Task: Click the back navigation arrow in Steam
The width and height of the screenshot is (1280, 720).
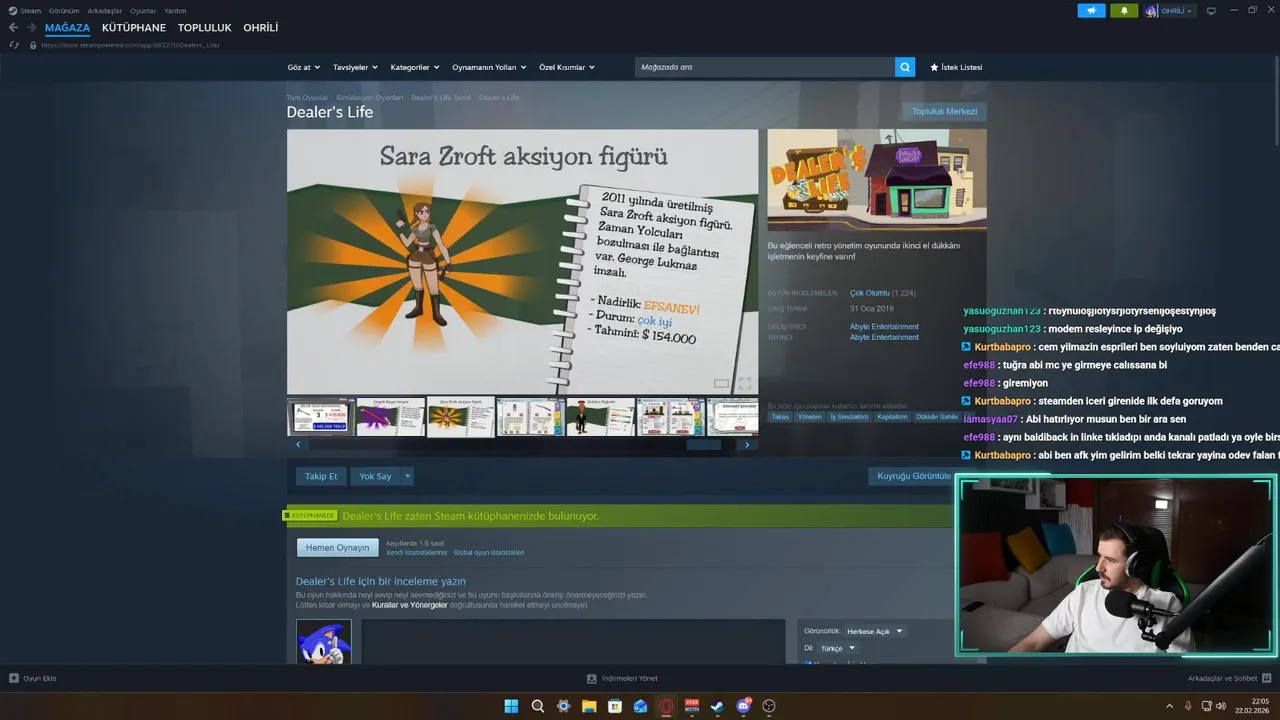Action: (13, 28)
